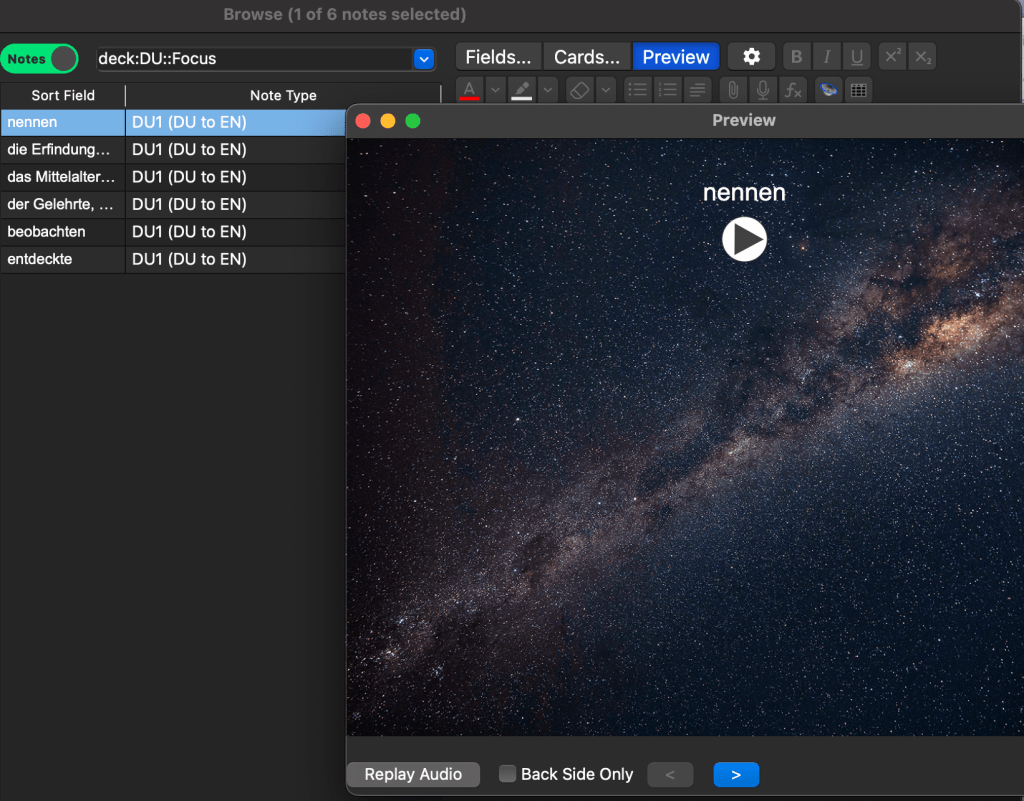Toggle underline formatting
1024x801 pixels.
click(x=856, y=57)
